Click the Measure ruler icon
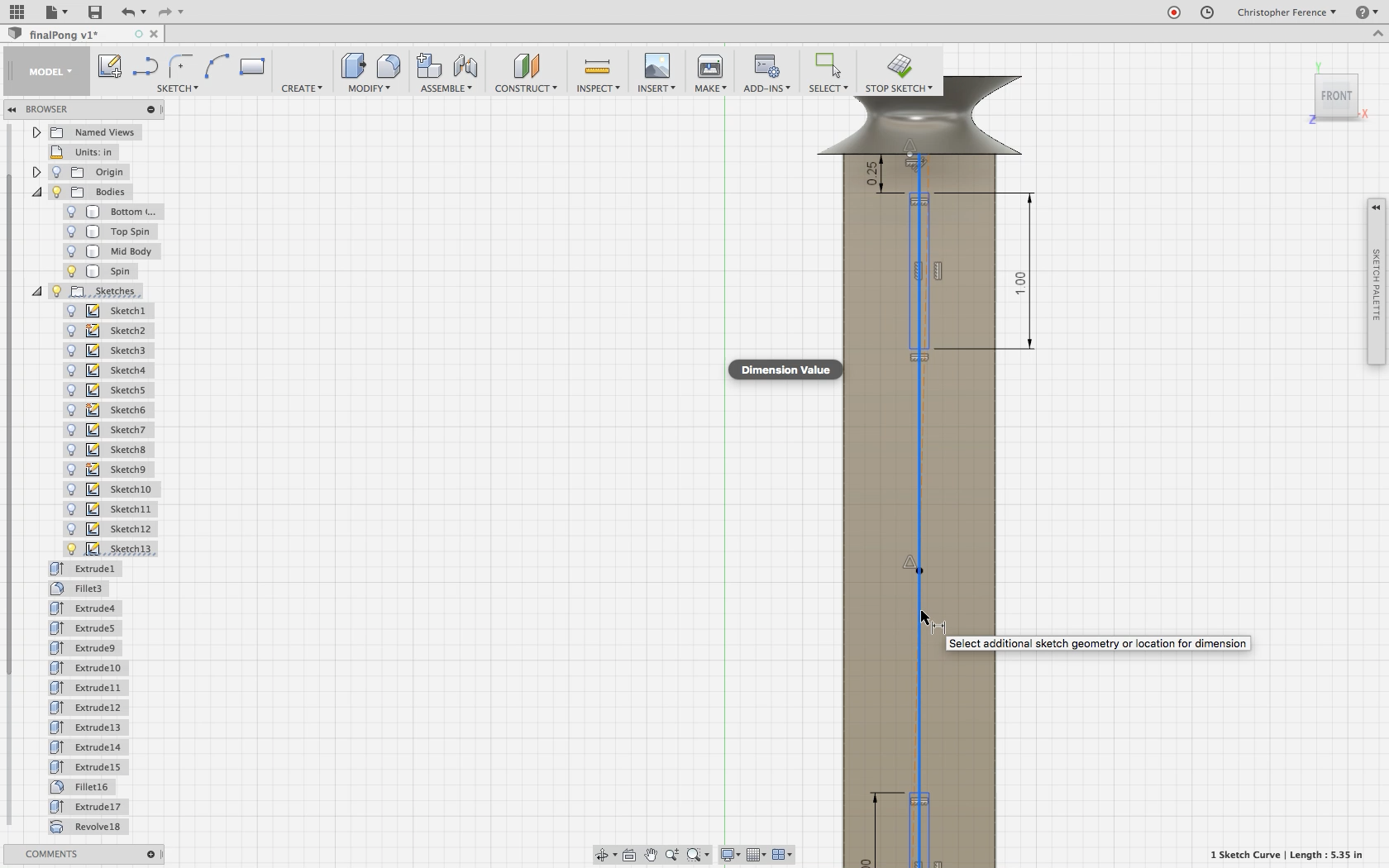Image resolution: width=1389 pixels, height=868 pixels. pos(597,66)
